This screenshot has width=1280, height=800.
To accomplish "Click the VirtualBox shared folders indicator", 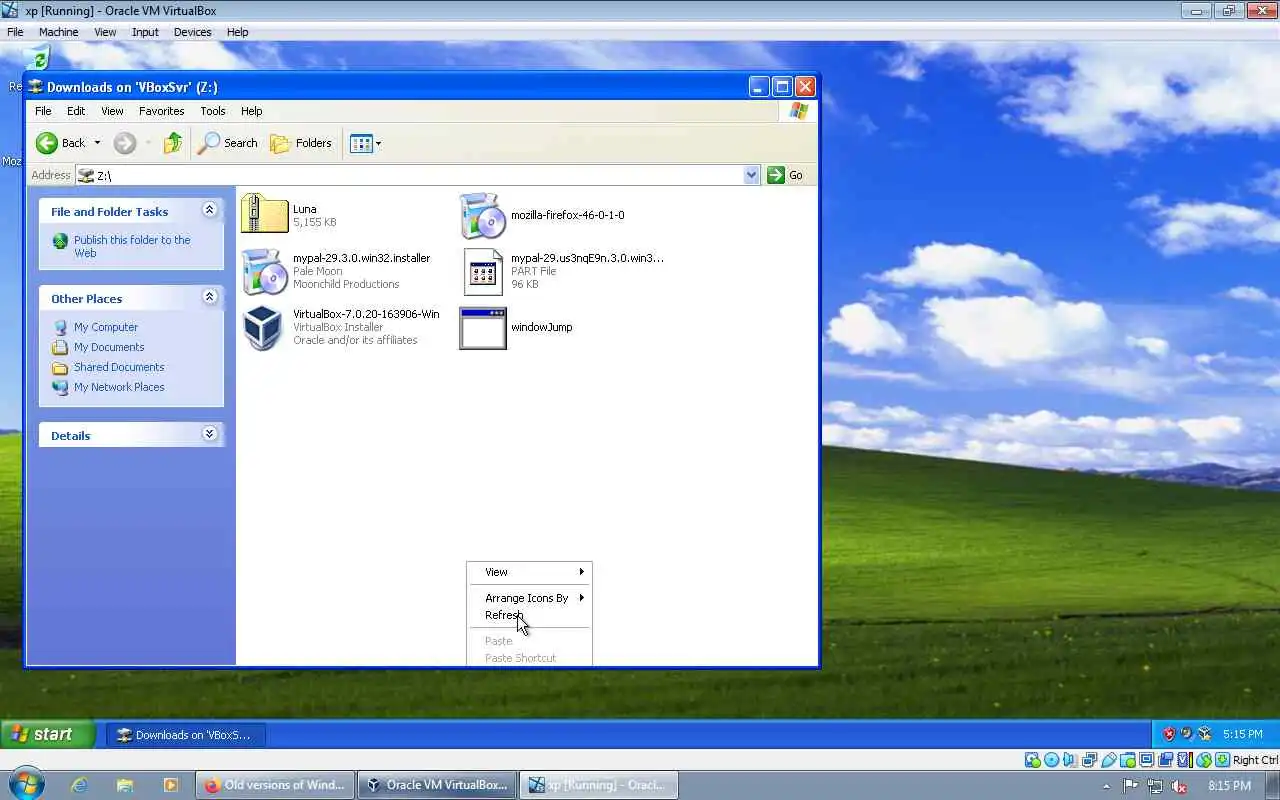I will coord(1128,760).
